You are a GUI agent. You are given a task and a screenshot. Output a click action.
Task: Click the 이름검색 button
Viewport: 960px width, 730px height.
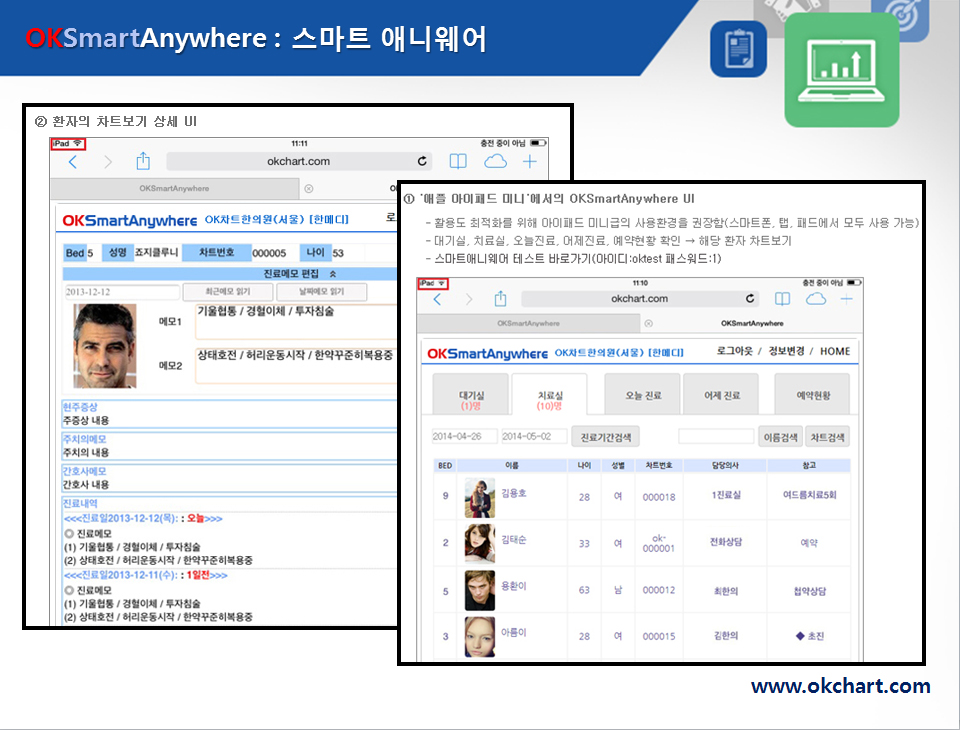click(780, 437)
